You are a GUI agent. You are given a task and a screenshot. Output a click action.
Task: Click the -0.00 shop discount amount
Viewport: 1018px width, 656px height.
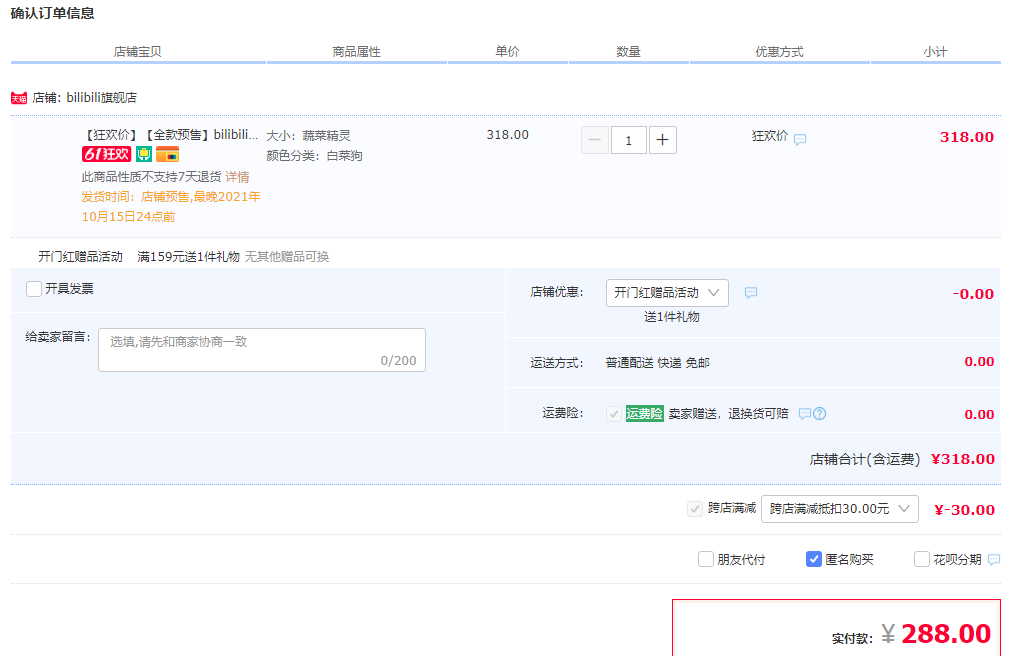(973, 294)
